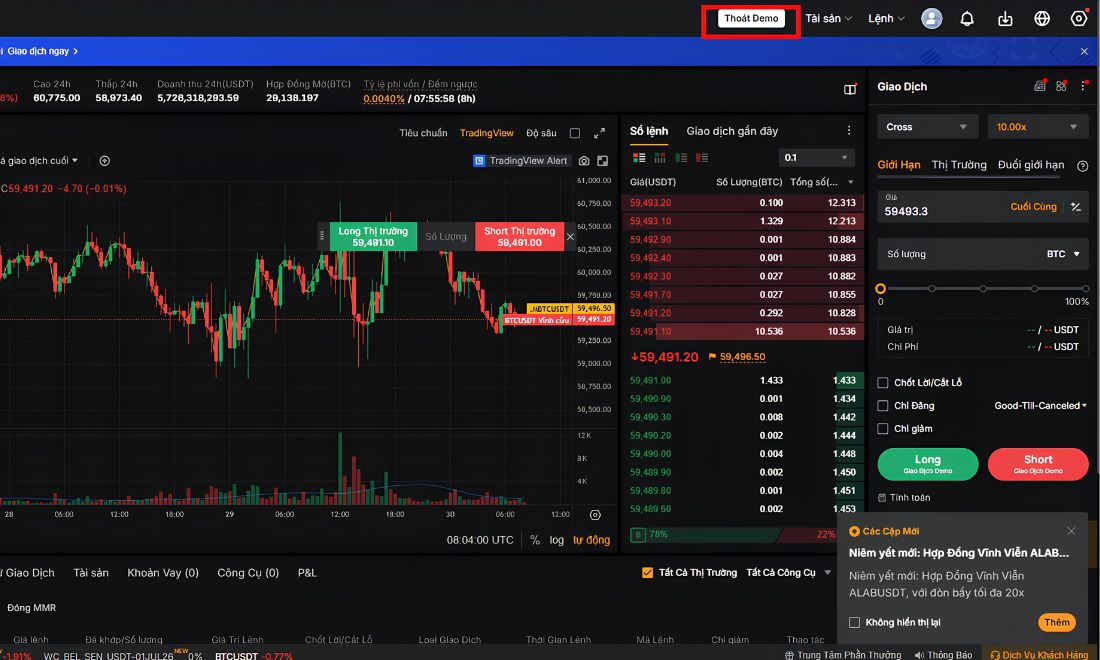Open the Cross margin mode dropdown
1100x660 pixels.
tap(926, 127)
